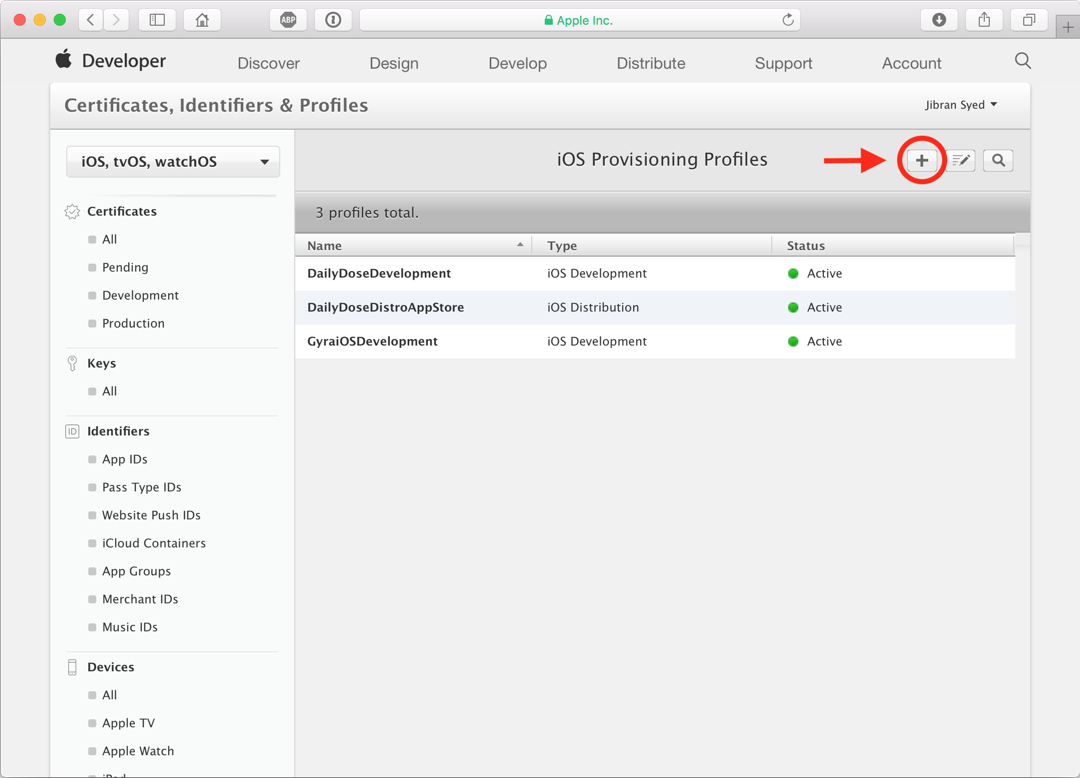Open the Jibran Syed account dropdown
This screenshot has height=778, width=1080.
coord(961,105)
